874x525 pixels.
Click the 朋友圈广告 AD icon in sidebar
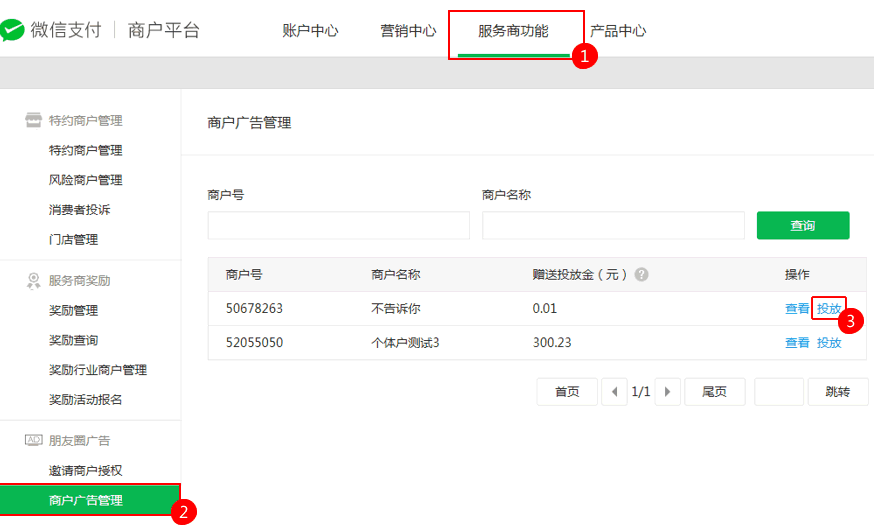tap(33, 440)
